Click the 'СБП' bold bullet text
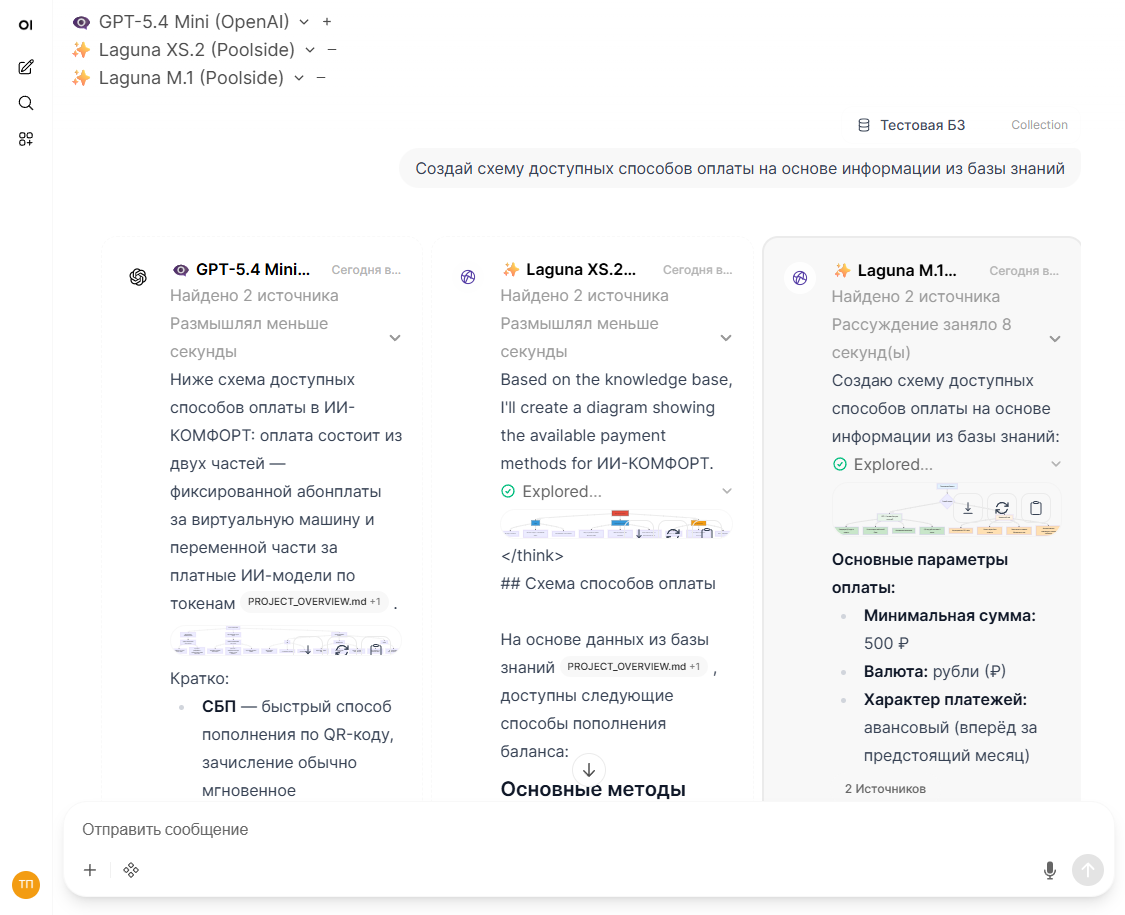Screen dimensions: 1125x915 tap(219, 707)
